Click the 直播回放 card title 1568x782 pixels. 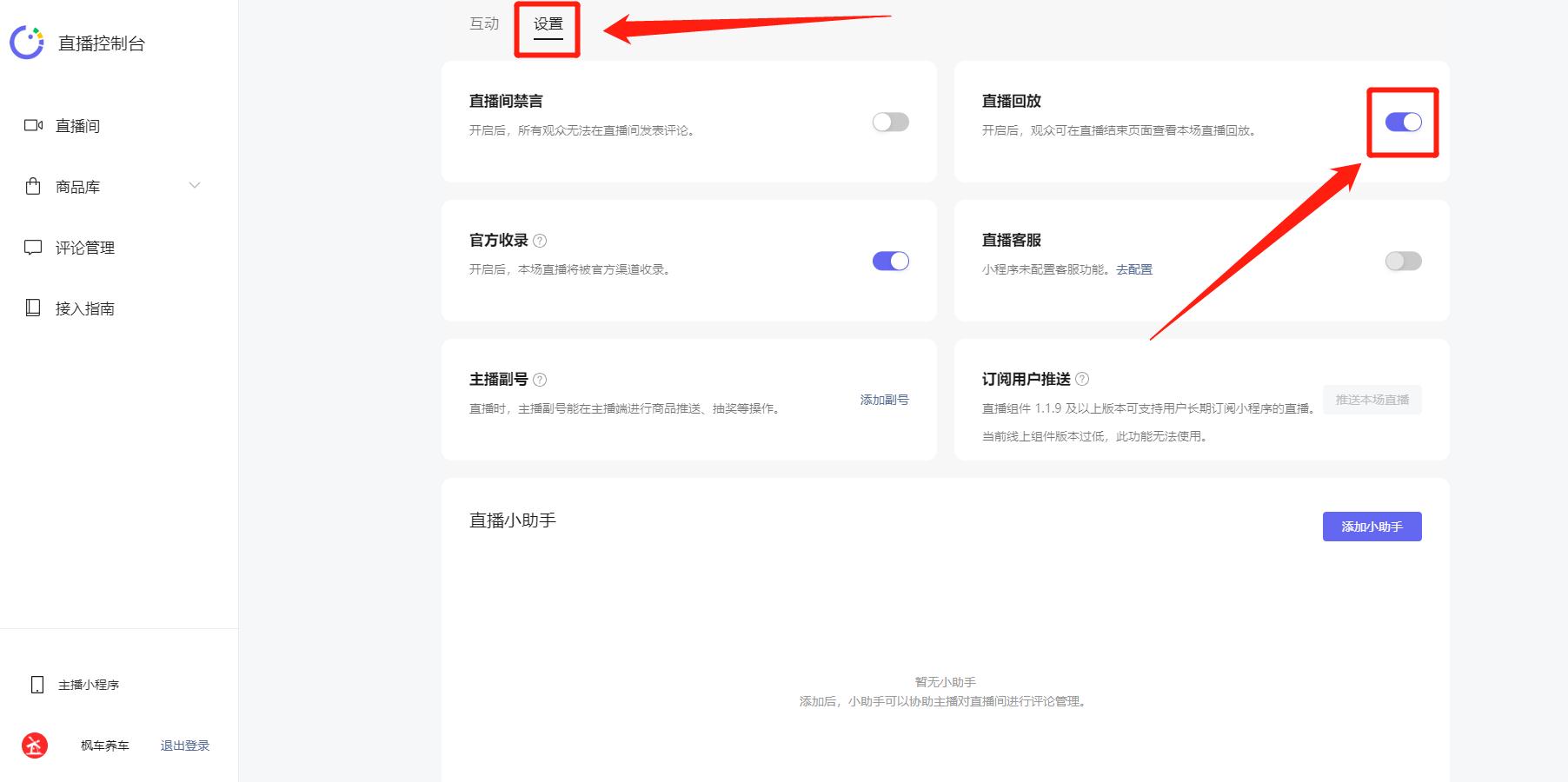[x=1012, y=101]
